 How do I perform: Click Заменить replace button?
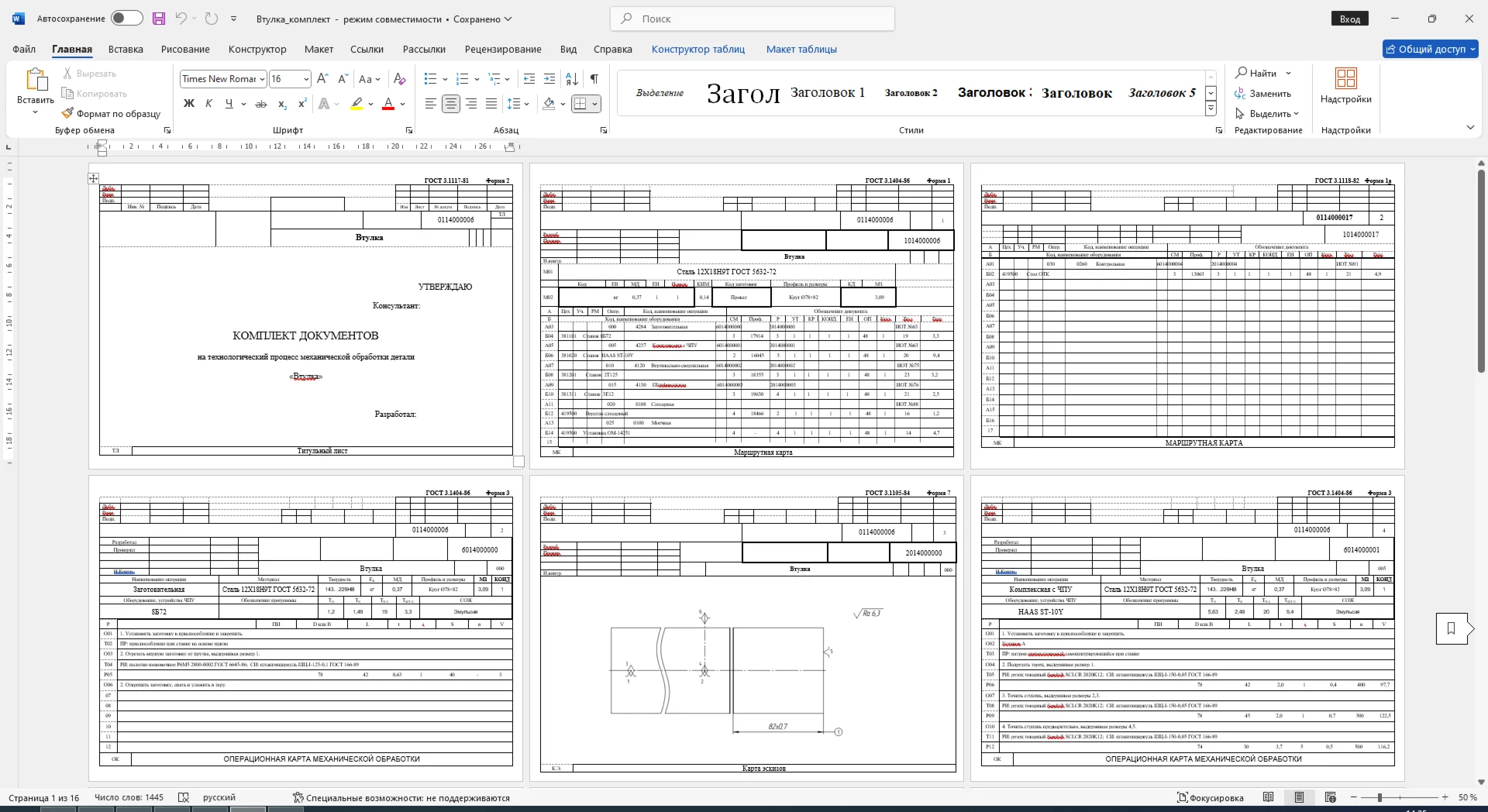click(1263, 93)
